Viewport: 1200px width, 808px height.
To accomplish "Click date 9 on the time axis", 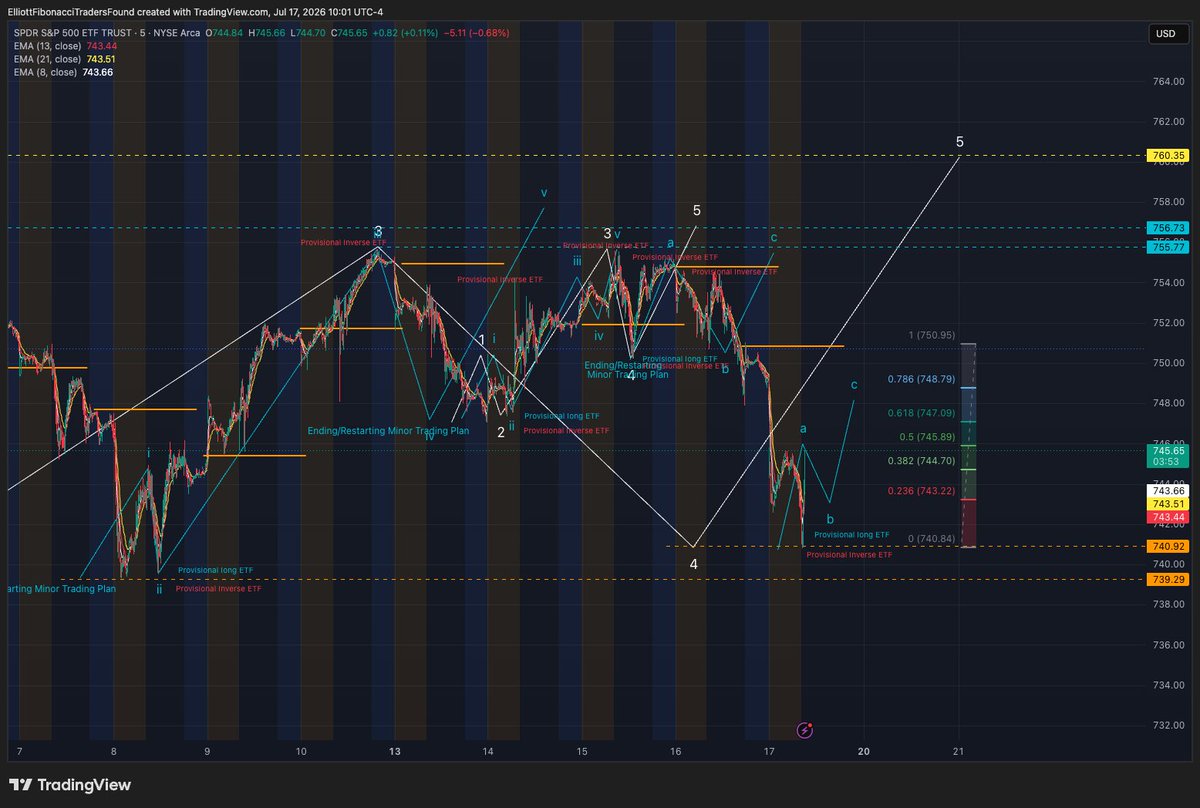I will 207,750.
